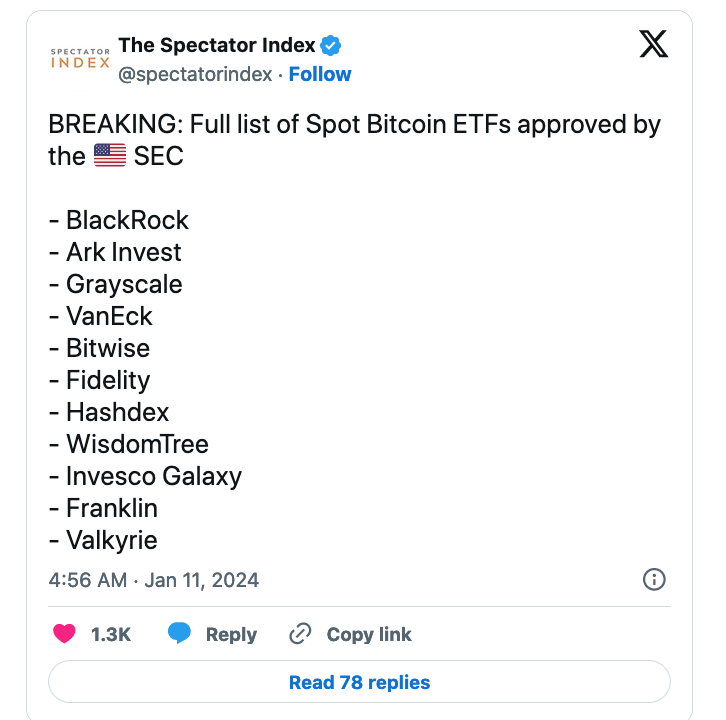726x720 pixels.
Task: Click the blue verified badge icon
Action: [331, 45]
